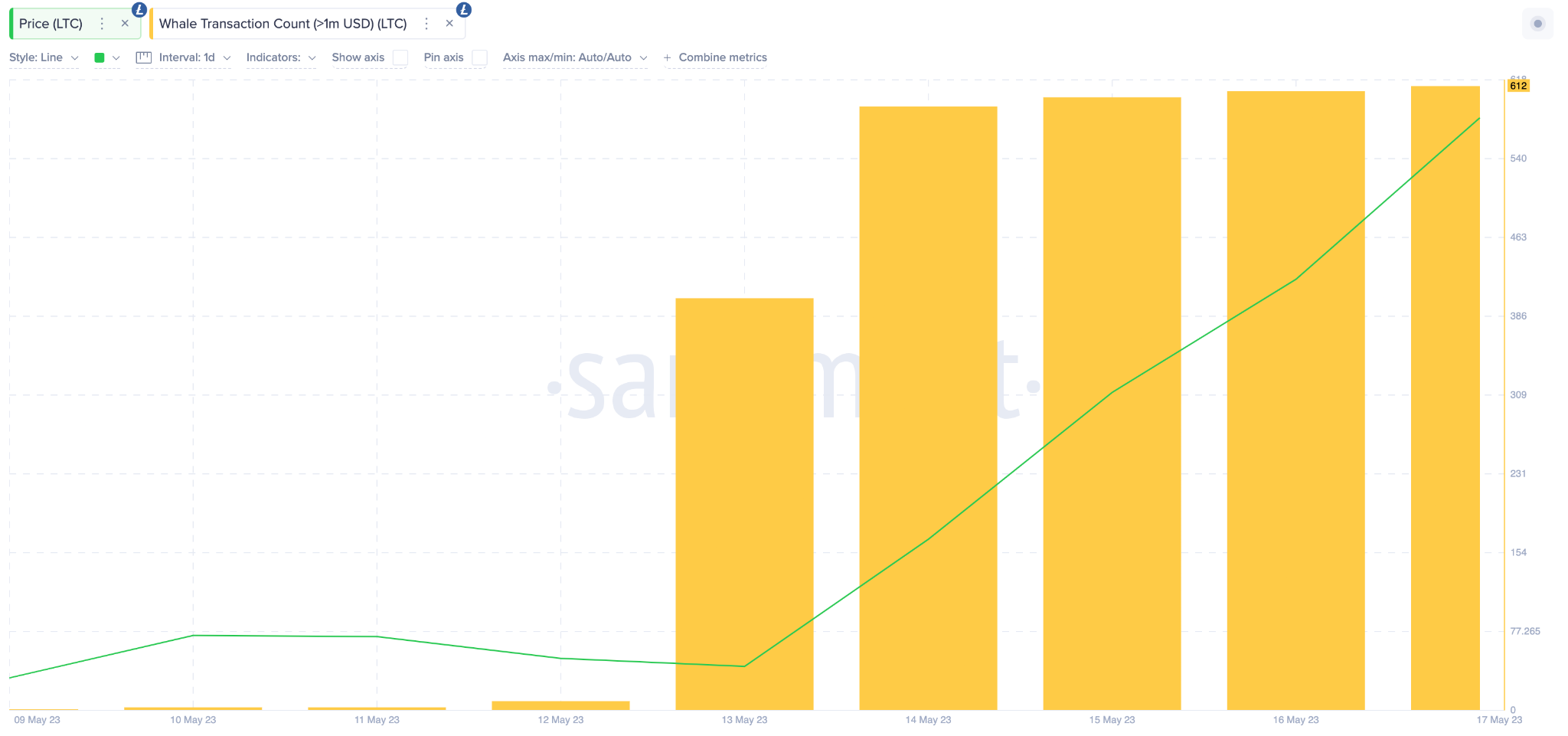Enable the Show axis checkbox
The width and height of the screenshot is (1568, 736).
[x=400, y=57]
